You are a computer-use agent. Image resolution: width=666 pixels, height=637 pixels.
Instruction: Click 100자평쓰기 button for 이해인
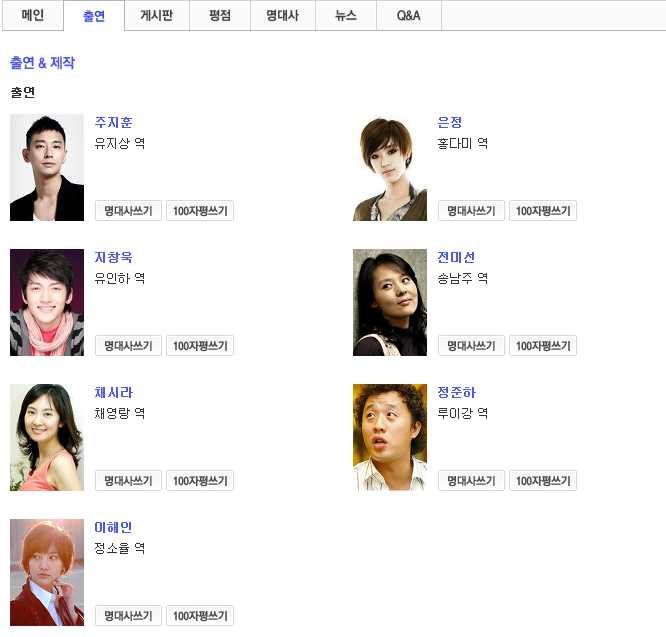click(200, 616)
